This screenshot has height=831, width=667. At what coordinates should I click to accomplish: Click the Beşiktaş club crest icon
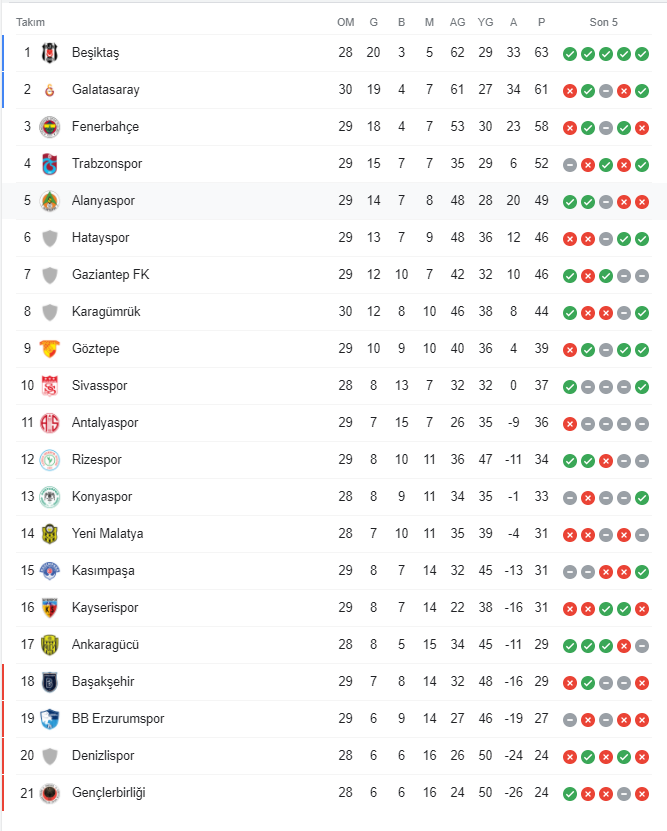50,53
